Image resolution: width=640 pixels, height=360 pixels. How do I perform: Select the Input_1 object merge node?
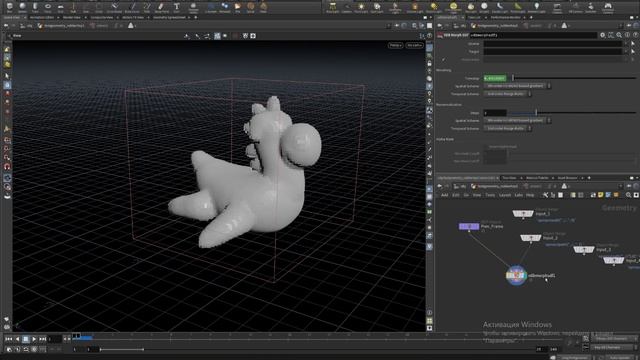(x=523, y=213)
